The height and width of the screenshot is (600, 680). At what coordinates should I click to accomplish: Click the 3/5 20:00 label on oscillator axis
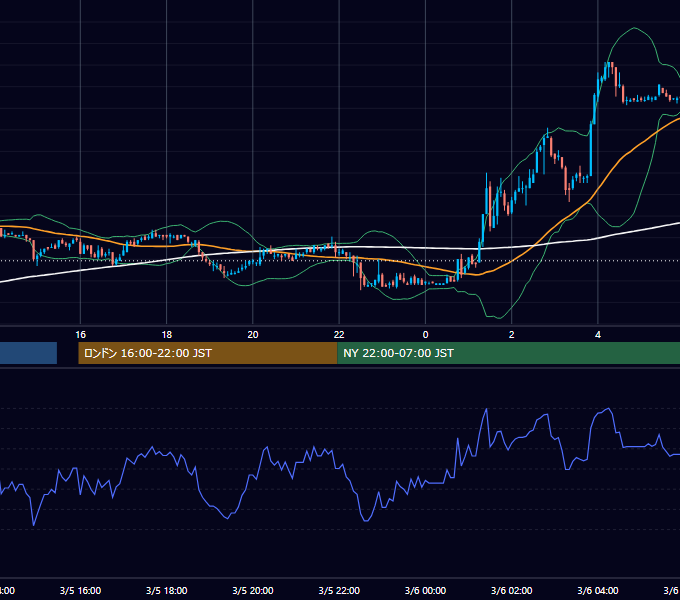pyautogui.click(x=253, y=590)
